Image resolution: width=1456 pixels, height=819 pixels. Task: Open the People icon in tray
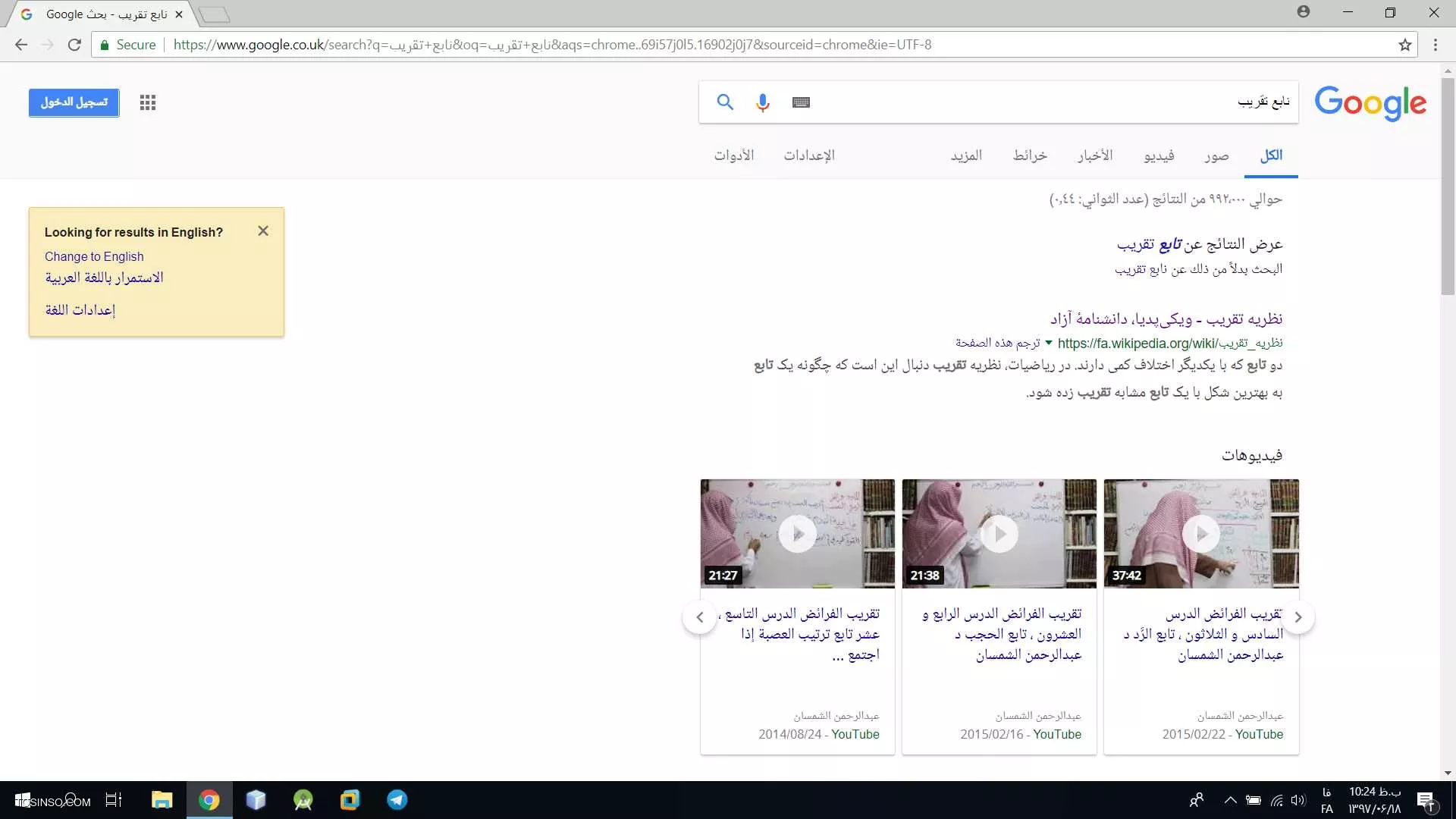pos(1197,800)
